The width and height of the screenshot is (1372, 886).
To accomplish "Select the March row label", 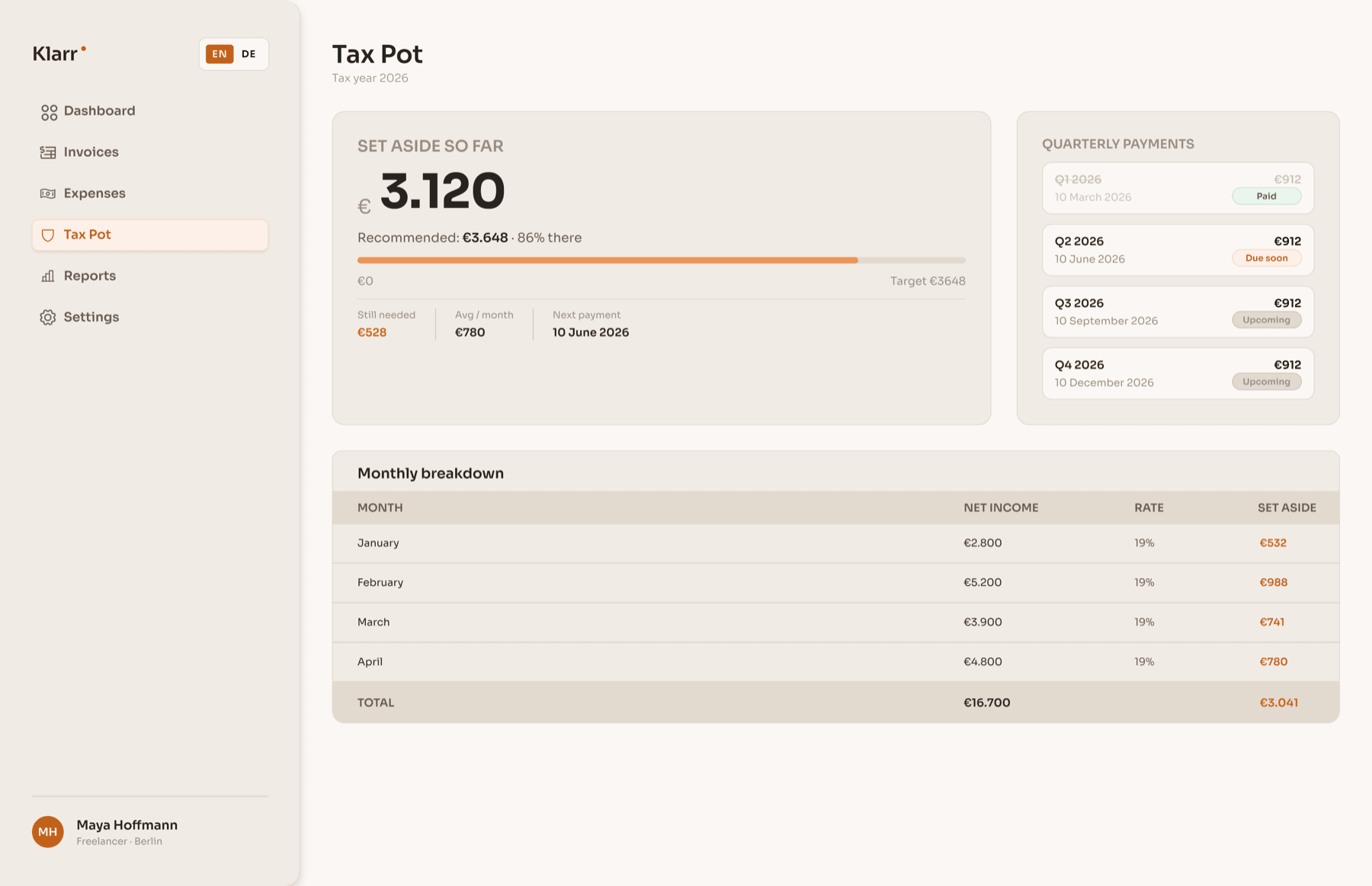I will (373, 622).
